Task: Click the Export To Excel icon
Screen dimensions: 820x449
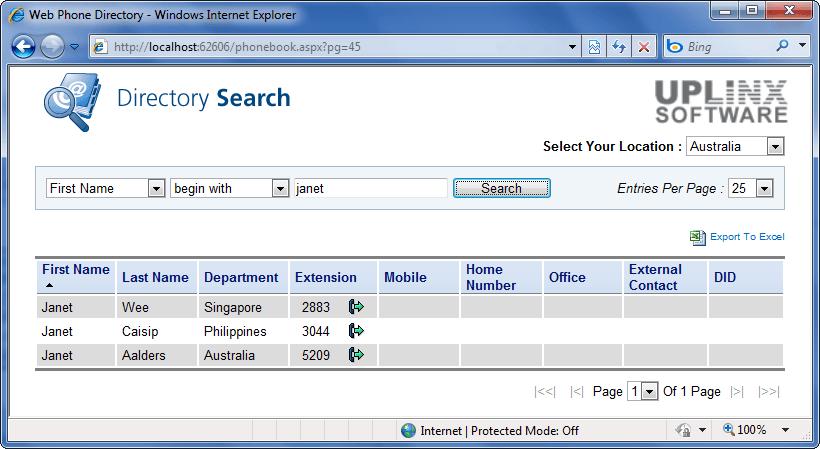Action: click(697, 237)
